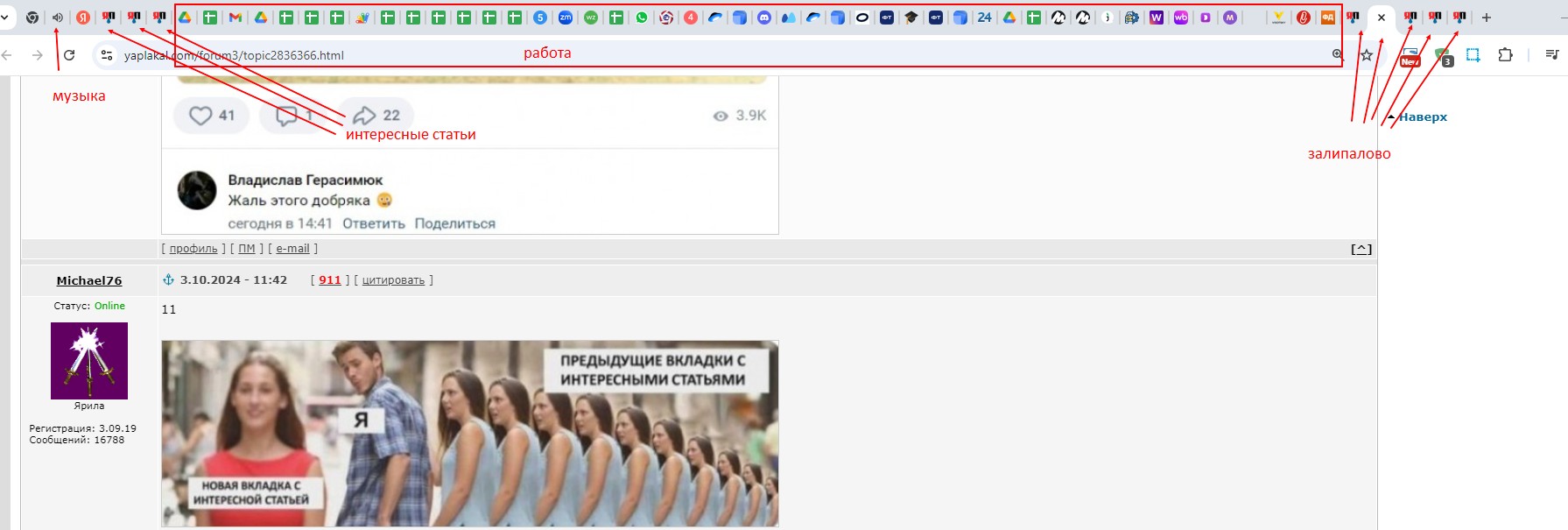Open the purple circle 'M' tab
Viewport: 1568px width, 530px height.
pos(1230,18)
